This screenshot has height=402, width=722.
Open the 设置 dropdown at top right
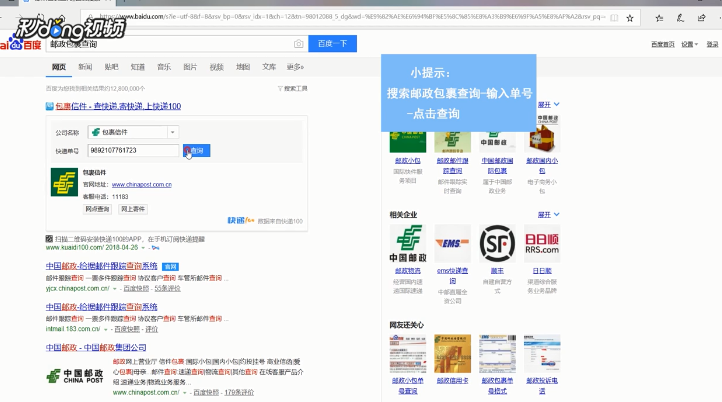pos(689,44)
